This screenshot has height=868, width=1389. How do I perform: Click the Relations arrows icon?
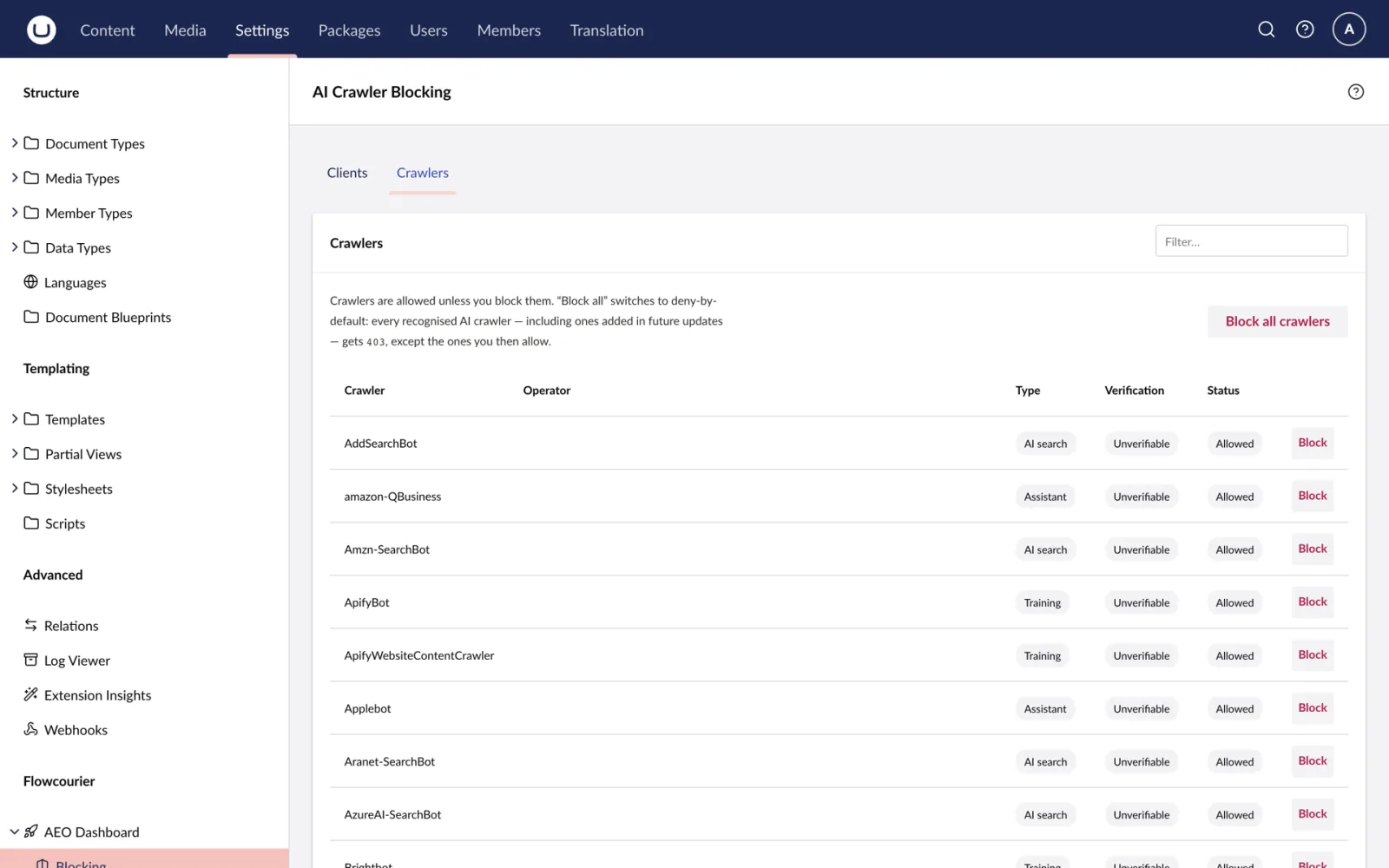[x=31, y=625]
